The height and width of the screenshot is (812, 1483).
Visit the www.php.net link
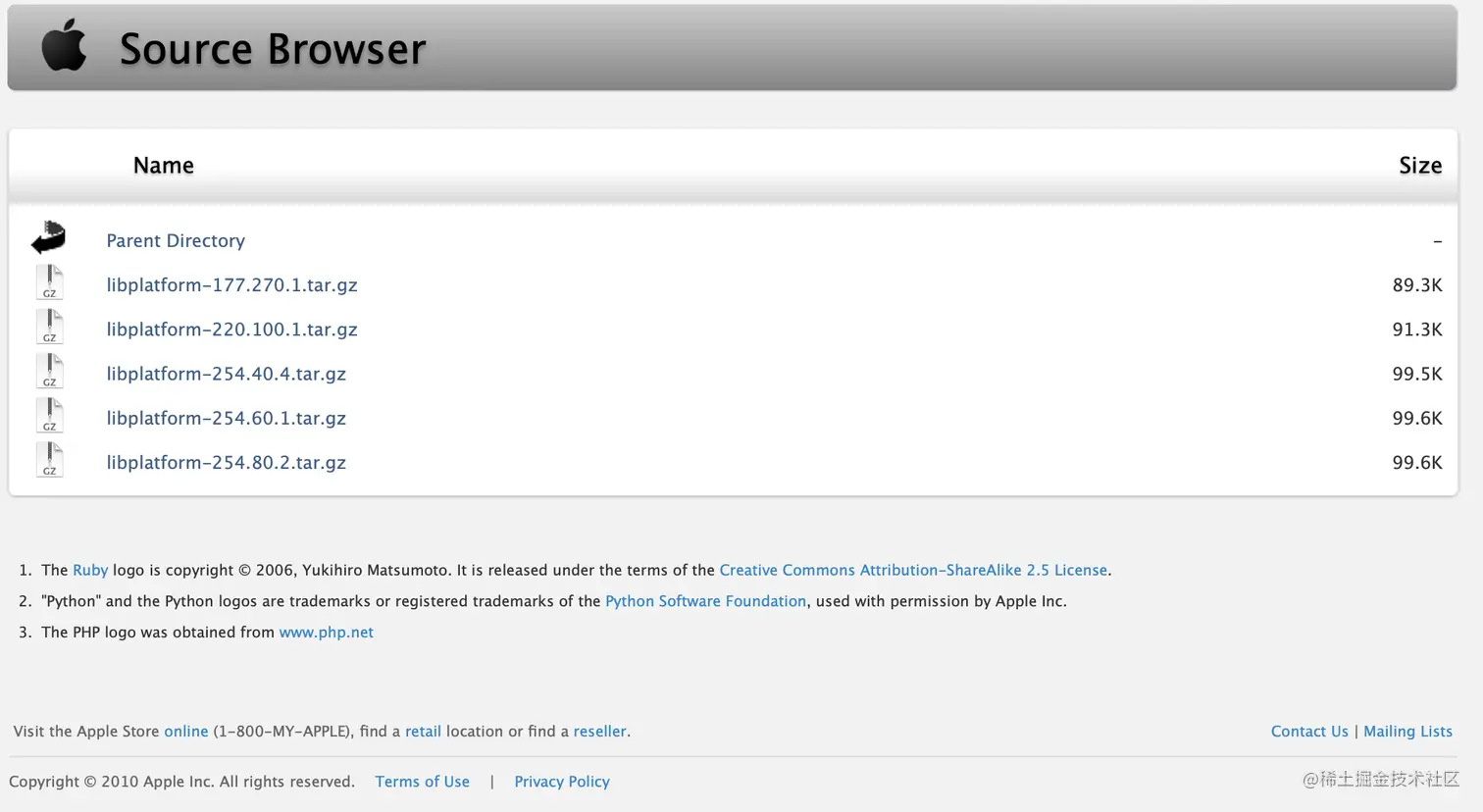326,633
